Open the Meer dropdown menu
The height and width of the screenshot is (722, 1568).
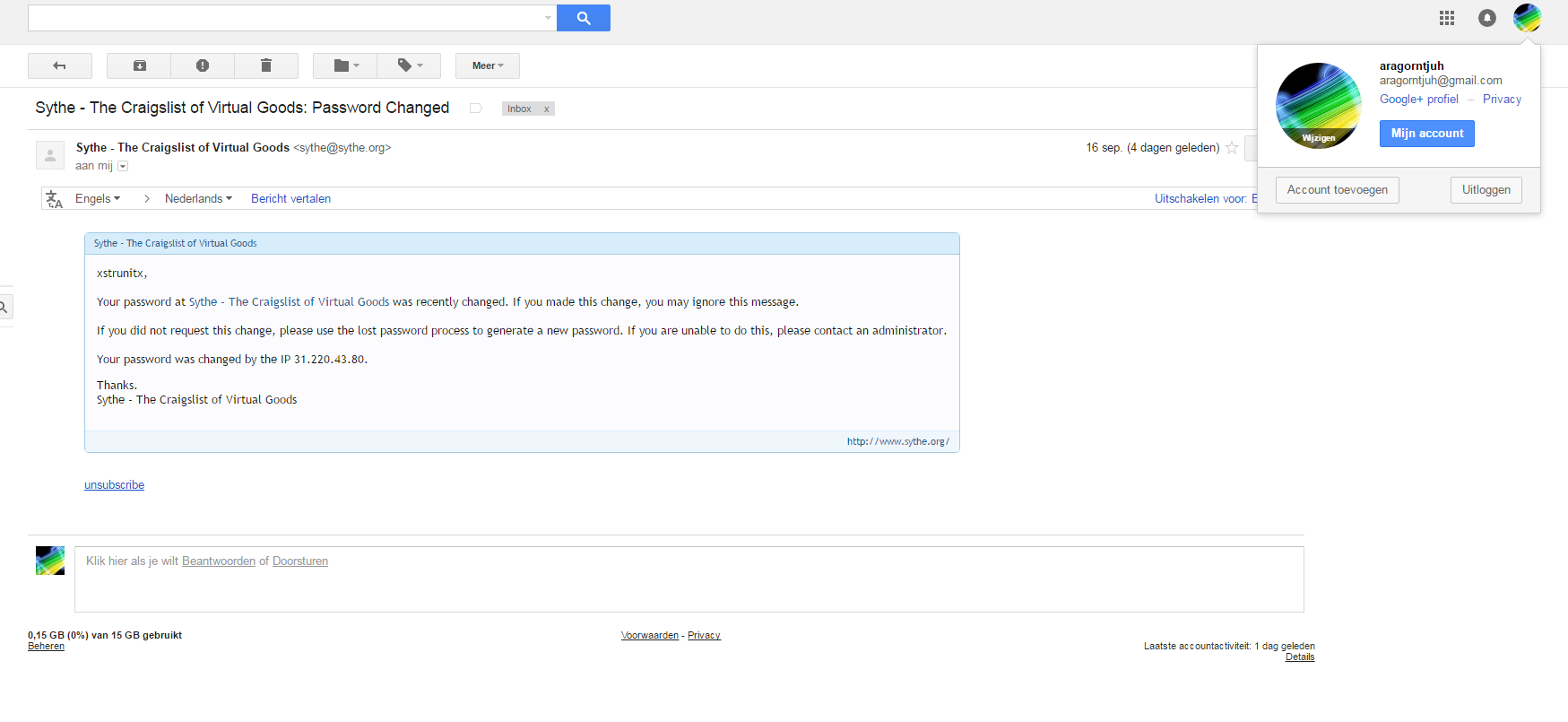pos(488,65)
